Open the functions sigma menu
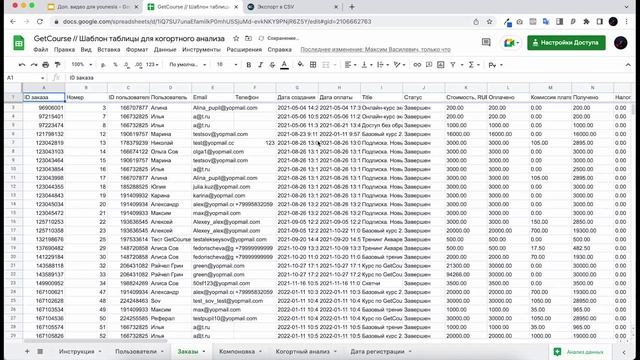Viewport: 640px width, 360px height. [x=473, y=65]
